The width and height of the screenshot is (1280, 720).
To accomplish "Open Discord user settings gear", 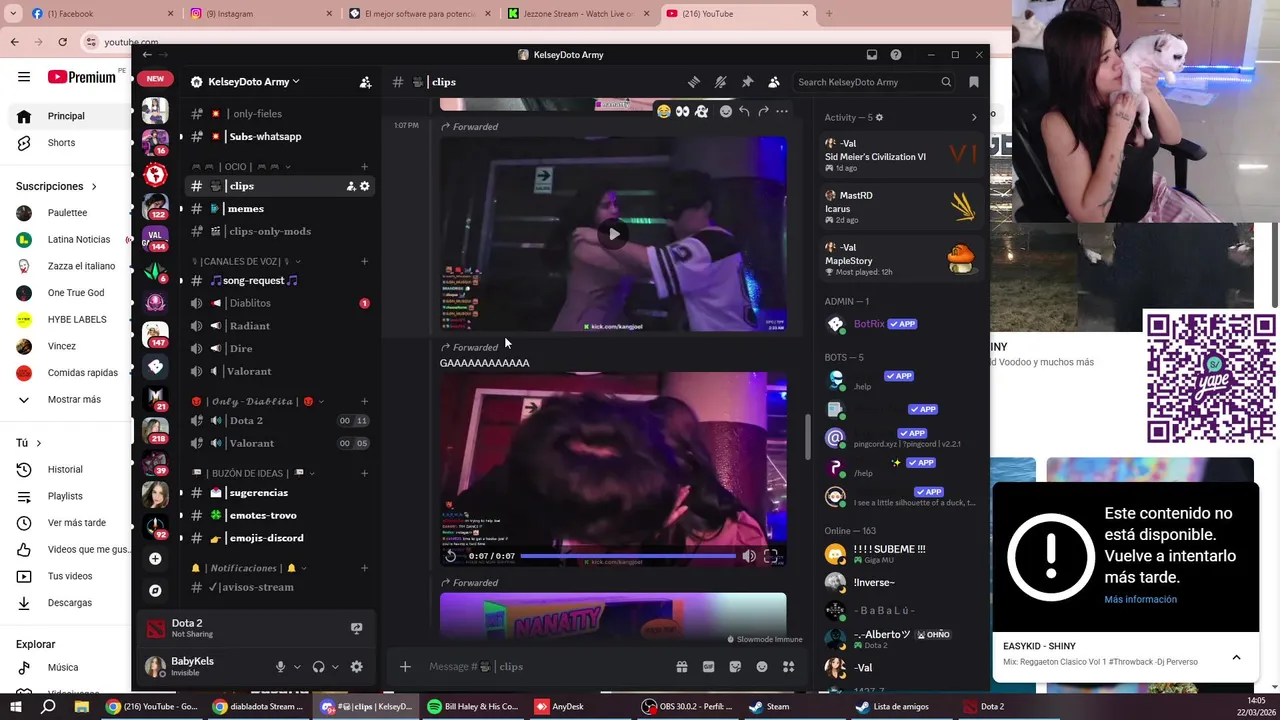I will 356,667.
